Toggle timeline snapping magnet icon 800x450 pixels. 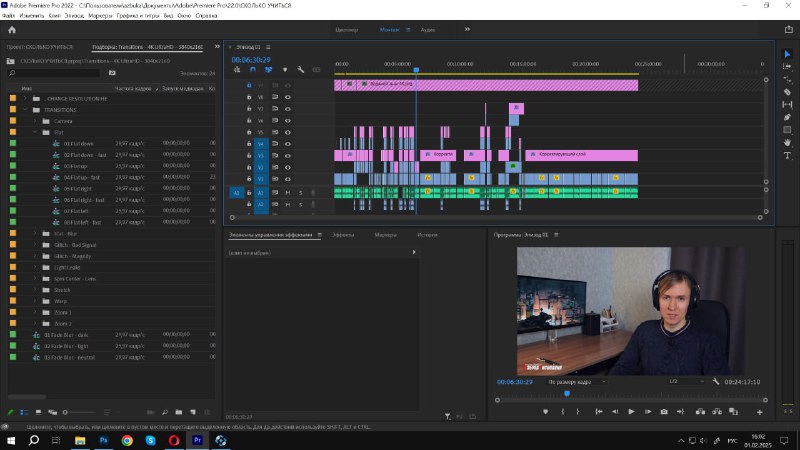coord(253,70)
